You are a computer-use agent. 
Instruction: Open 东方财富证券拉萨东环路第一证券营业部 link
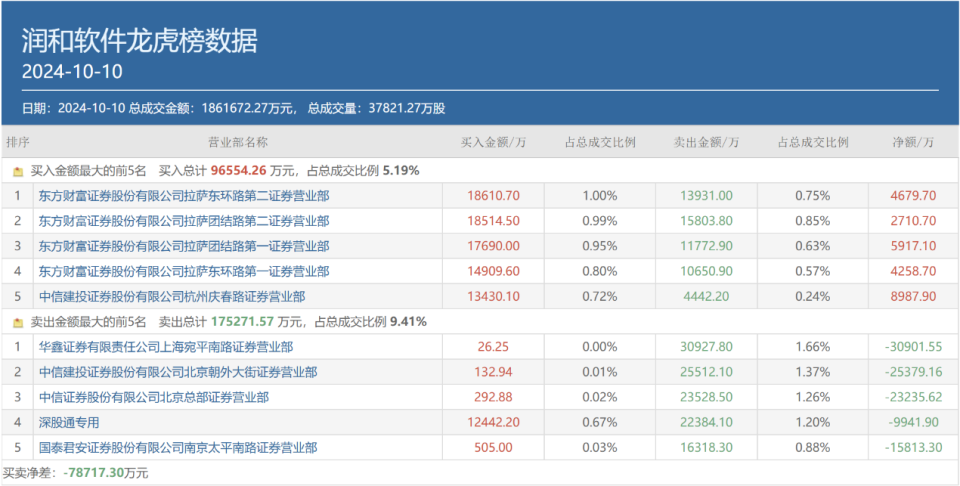(x=184, y=271)
